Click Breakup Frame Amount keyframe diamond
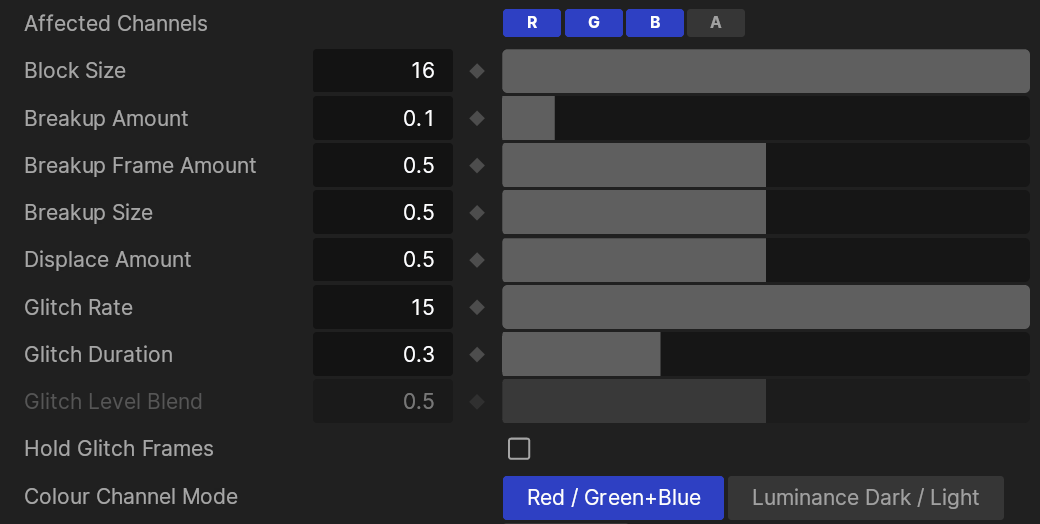This screenshot has width=1040, height=524. click(x=477, y=165)
